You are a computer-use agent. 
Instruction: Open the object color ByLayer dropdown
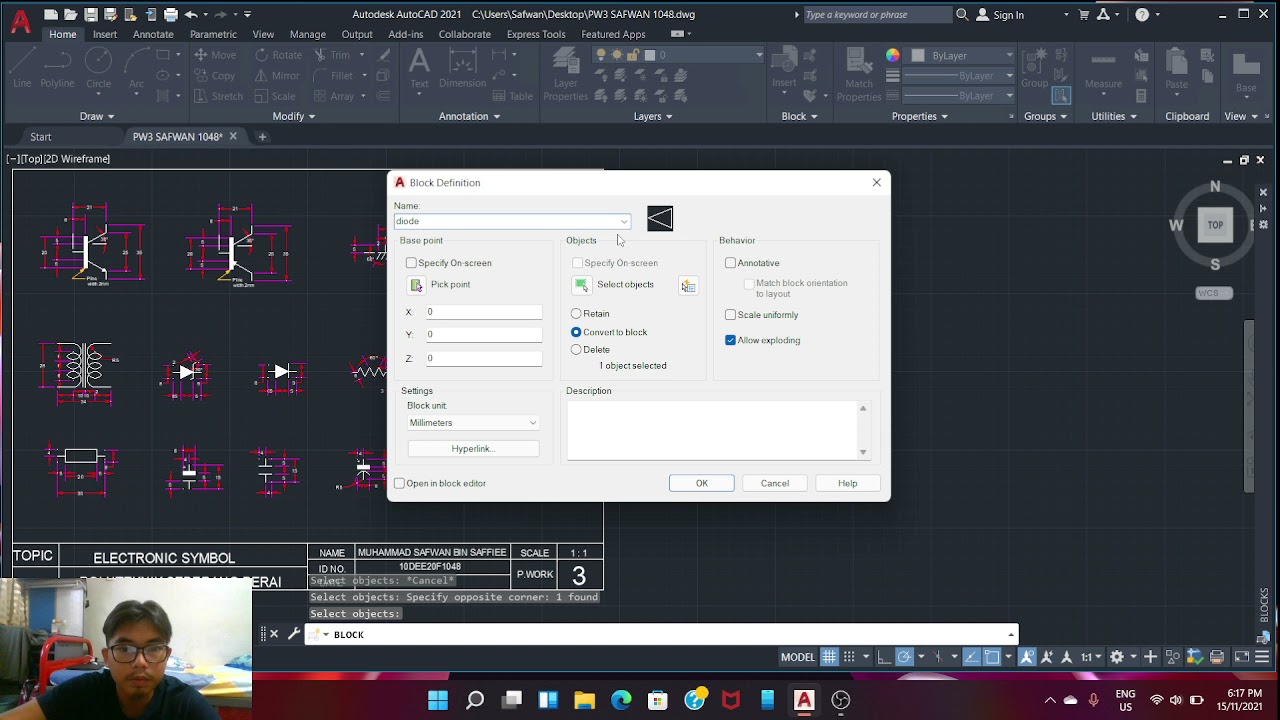point(963,56)
